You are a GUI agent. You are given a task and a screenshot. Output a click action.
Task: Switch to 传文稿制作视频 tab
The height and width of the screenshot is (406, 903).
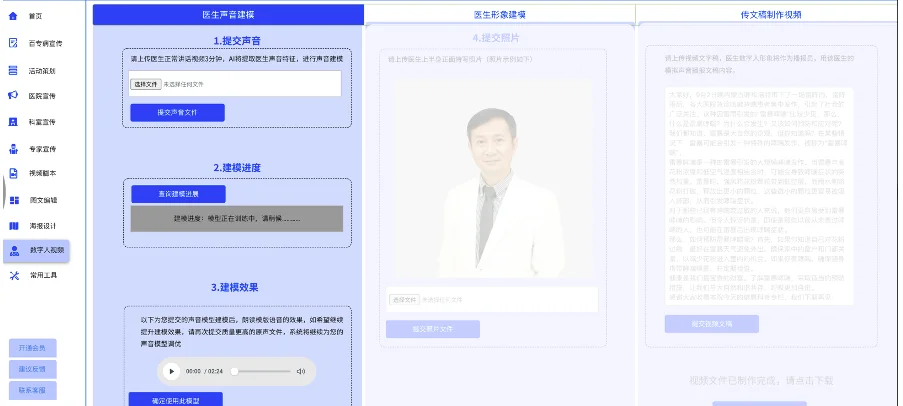tap(771, 15)
